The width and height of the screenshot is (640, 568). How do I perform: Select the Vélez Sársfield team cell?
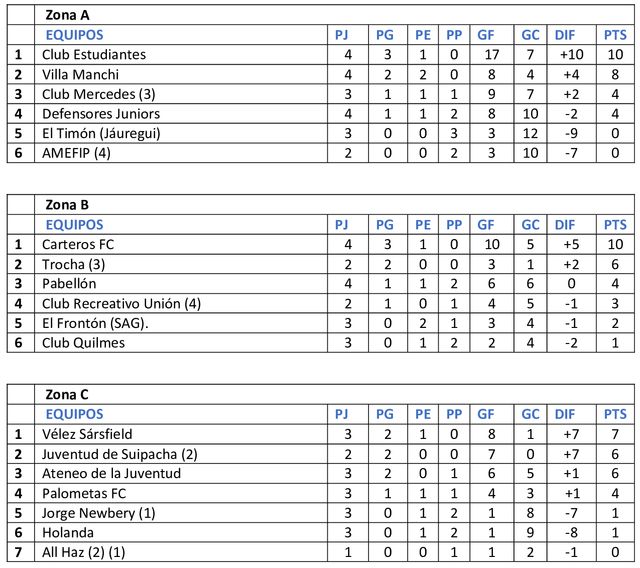(x=87, y=434)
